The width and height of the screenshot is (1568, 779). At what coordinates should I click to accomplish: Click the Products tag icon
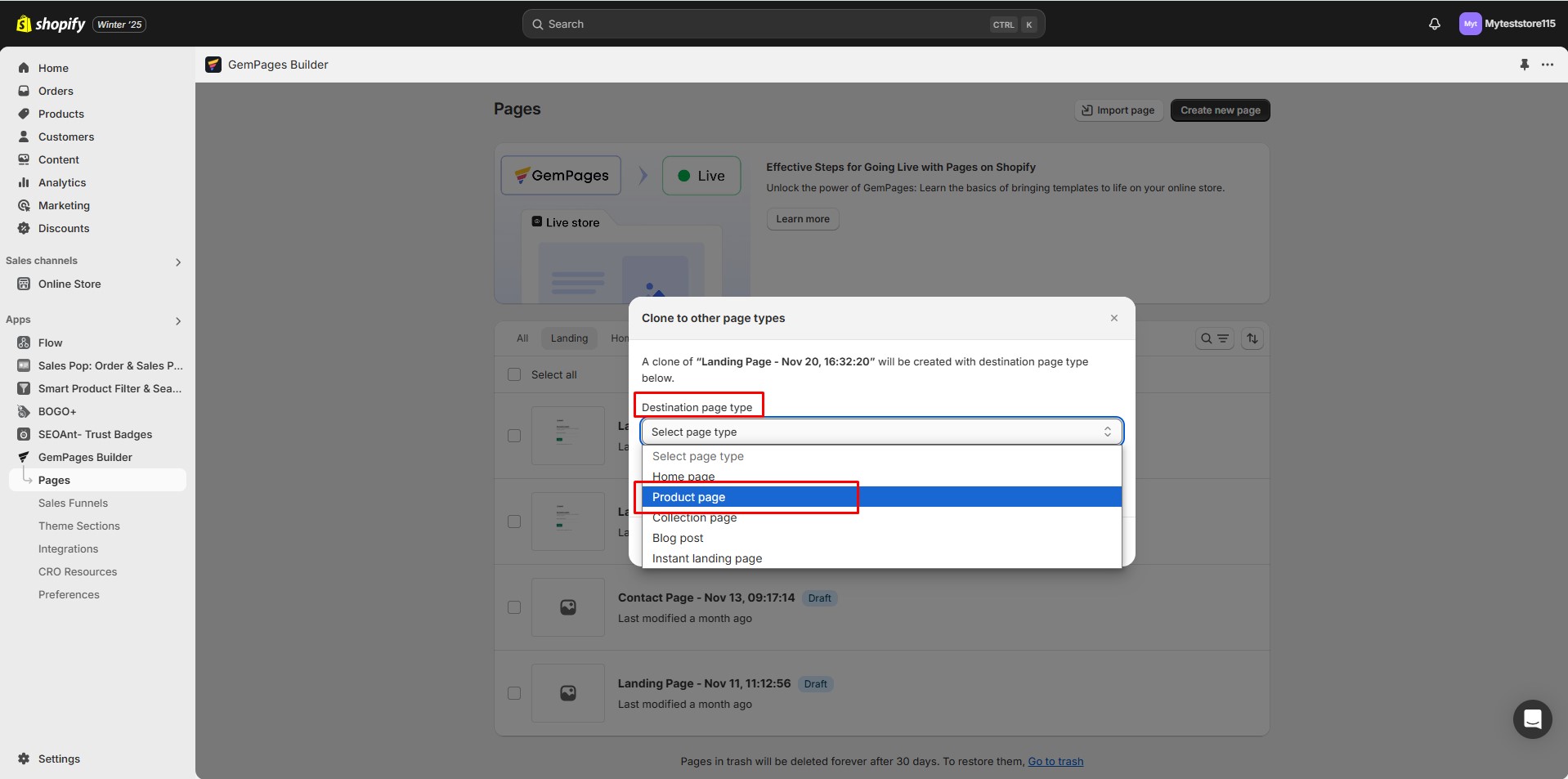24,114
